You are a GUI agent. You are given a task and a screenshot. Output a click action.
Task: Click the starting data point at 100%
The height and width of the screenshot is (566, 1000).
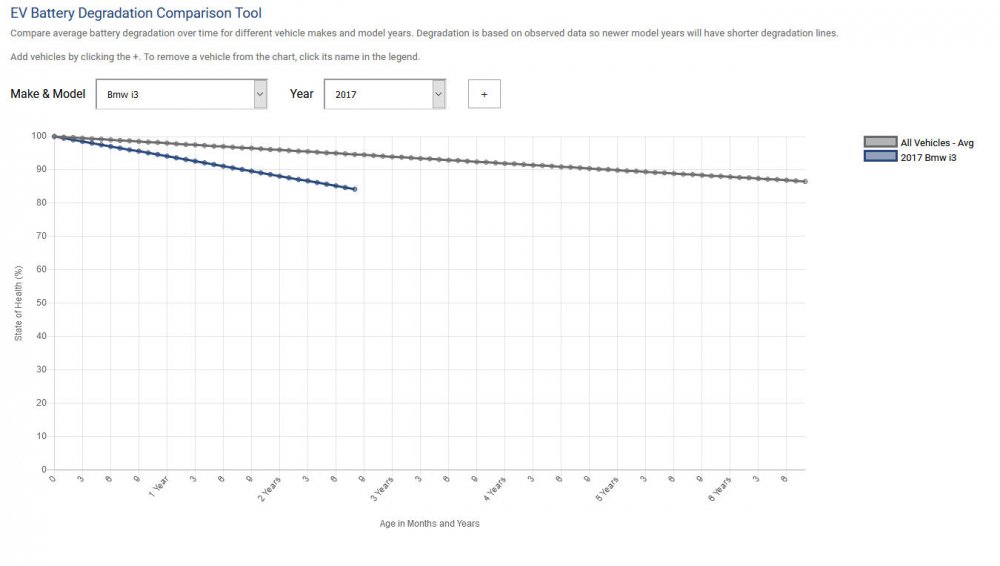54,136
